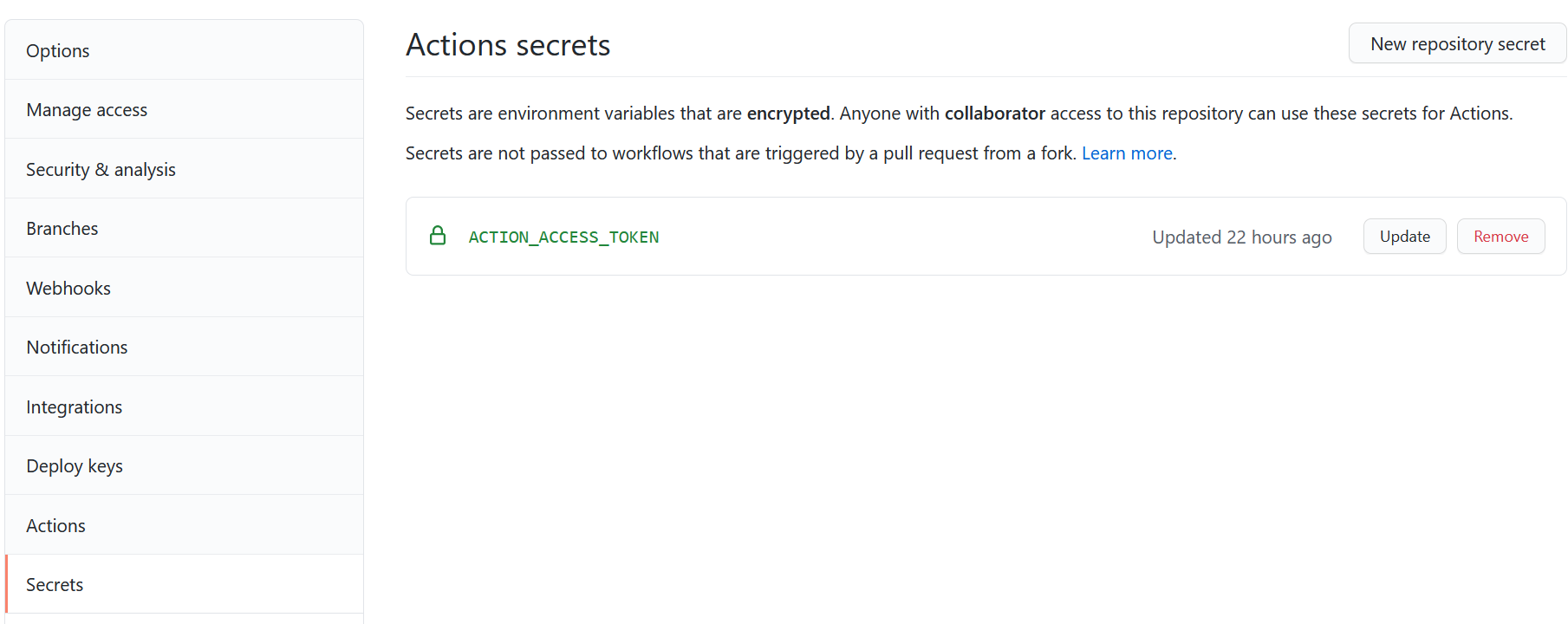
Task: Click the Actions secrets page heading
Action: click(507, 43)
